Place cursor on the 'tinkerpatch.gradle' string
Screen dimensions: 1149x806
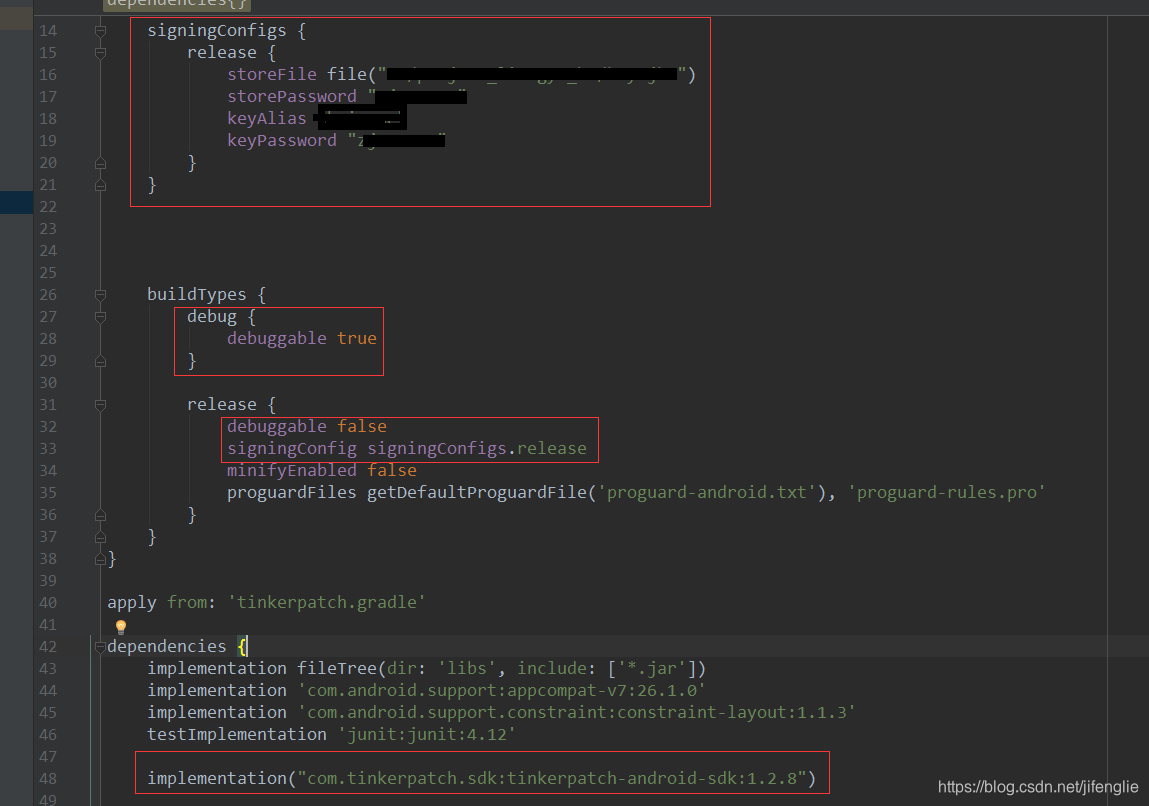[x=324, y=602]
